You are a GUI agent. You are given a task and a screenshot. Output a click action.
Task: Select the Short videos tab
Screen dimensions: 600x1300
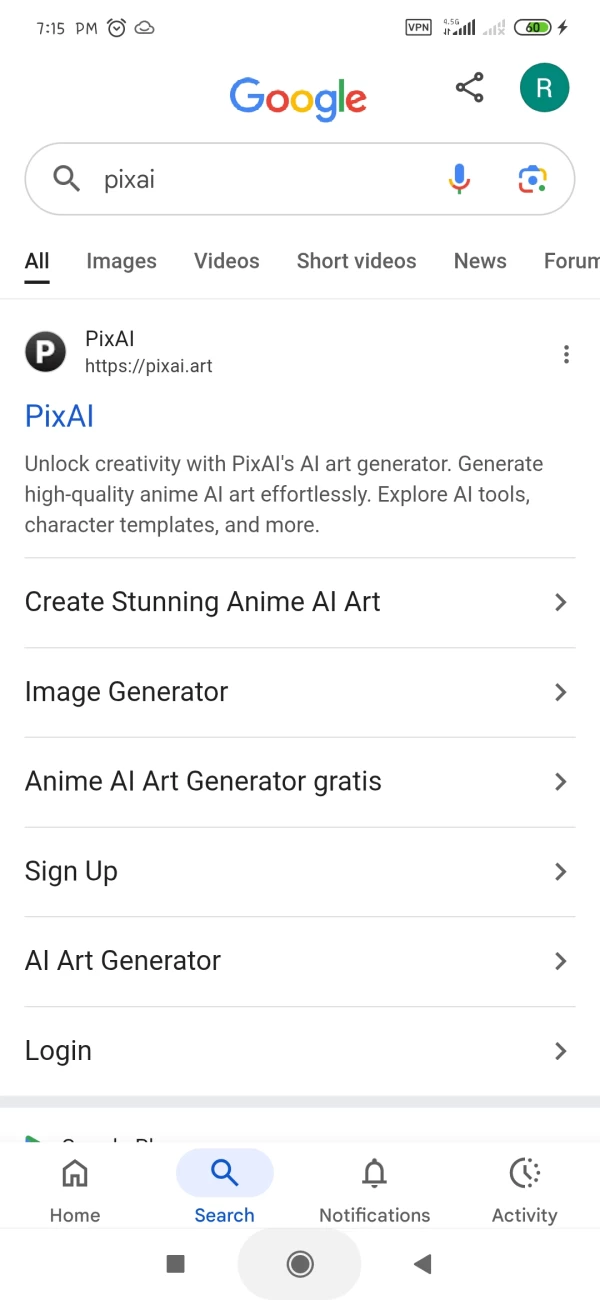356,261
